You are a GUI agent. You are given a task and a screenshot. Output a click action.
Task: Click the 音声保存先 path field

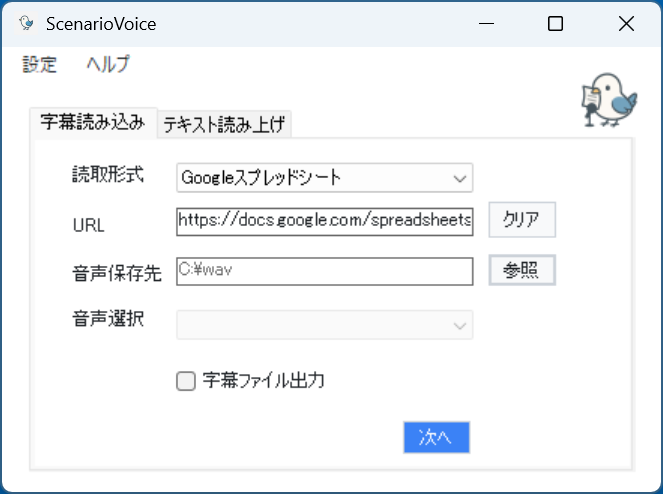pos(324,272)
